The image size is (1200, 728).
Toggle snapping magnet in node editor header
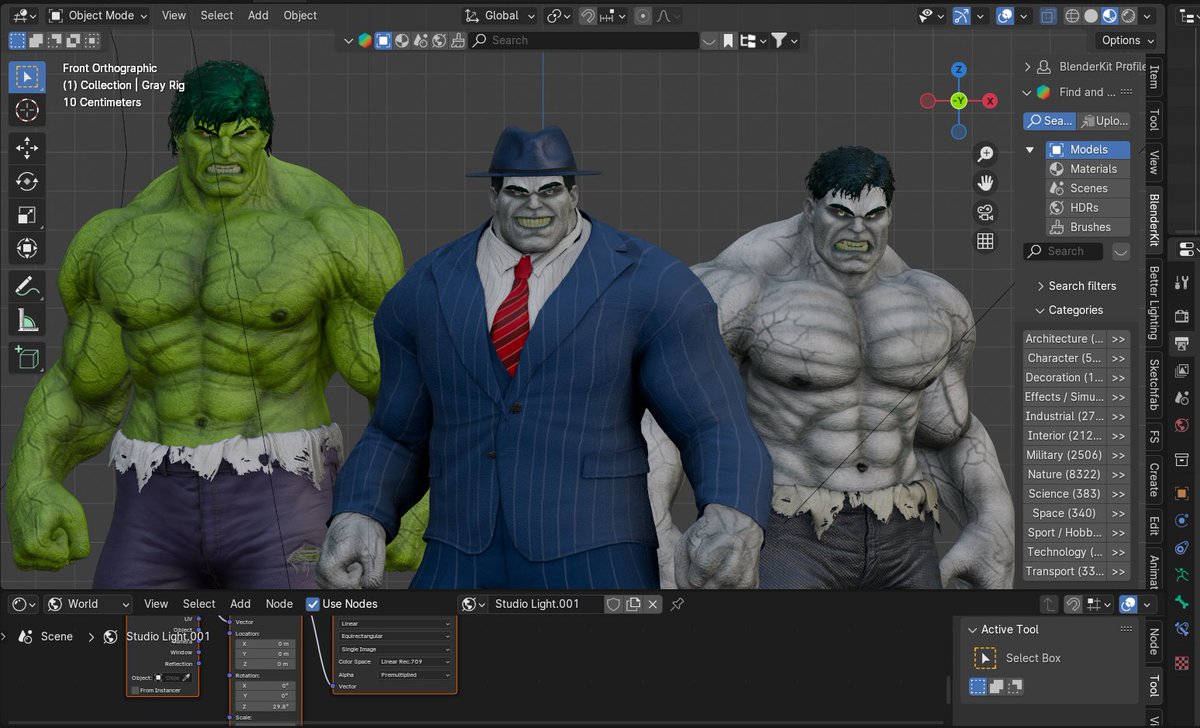click(1073, 604)
